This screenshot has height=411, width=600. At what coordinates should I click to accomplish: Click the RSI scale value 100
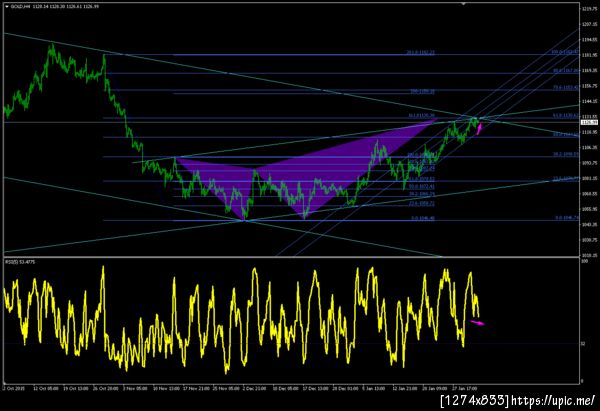click(x=584, y=261)
